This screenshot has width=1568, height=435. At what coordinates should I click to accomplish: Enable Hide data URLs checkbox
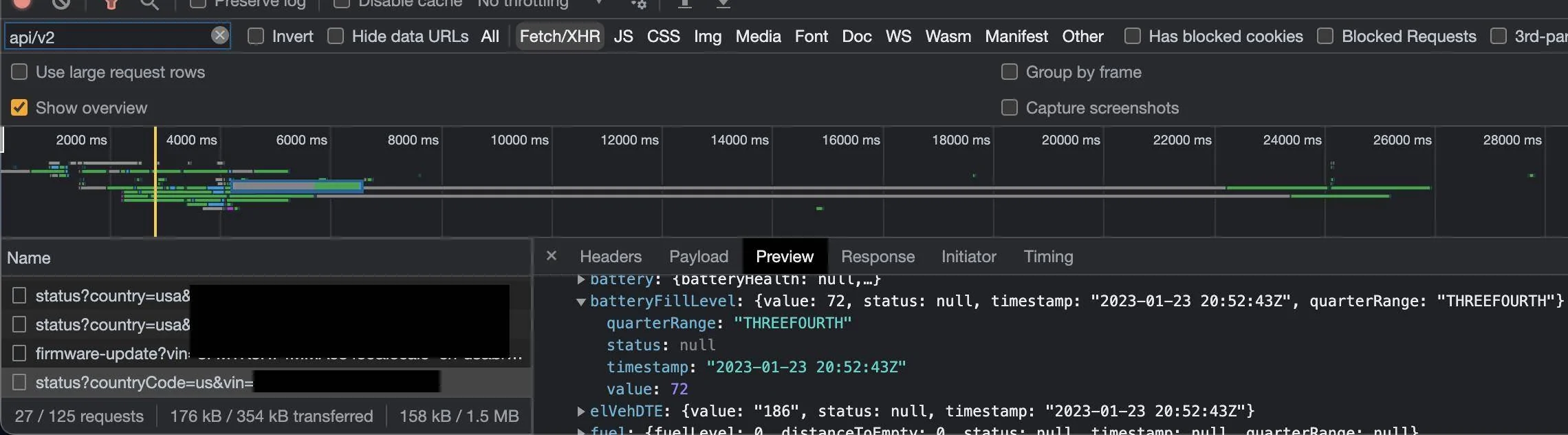click(x=336, y=36)
